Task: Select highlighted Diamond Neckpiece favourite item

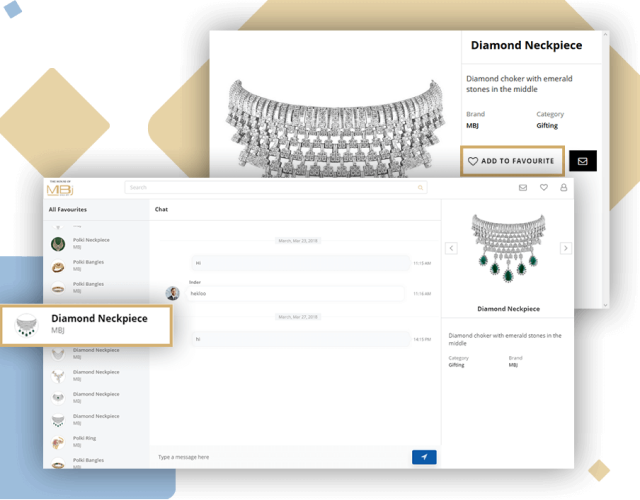Action: tap(87, 324)
